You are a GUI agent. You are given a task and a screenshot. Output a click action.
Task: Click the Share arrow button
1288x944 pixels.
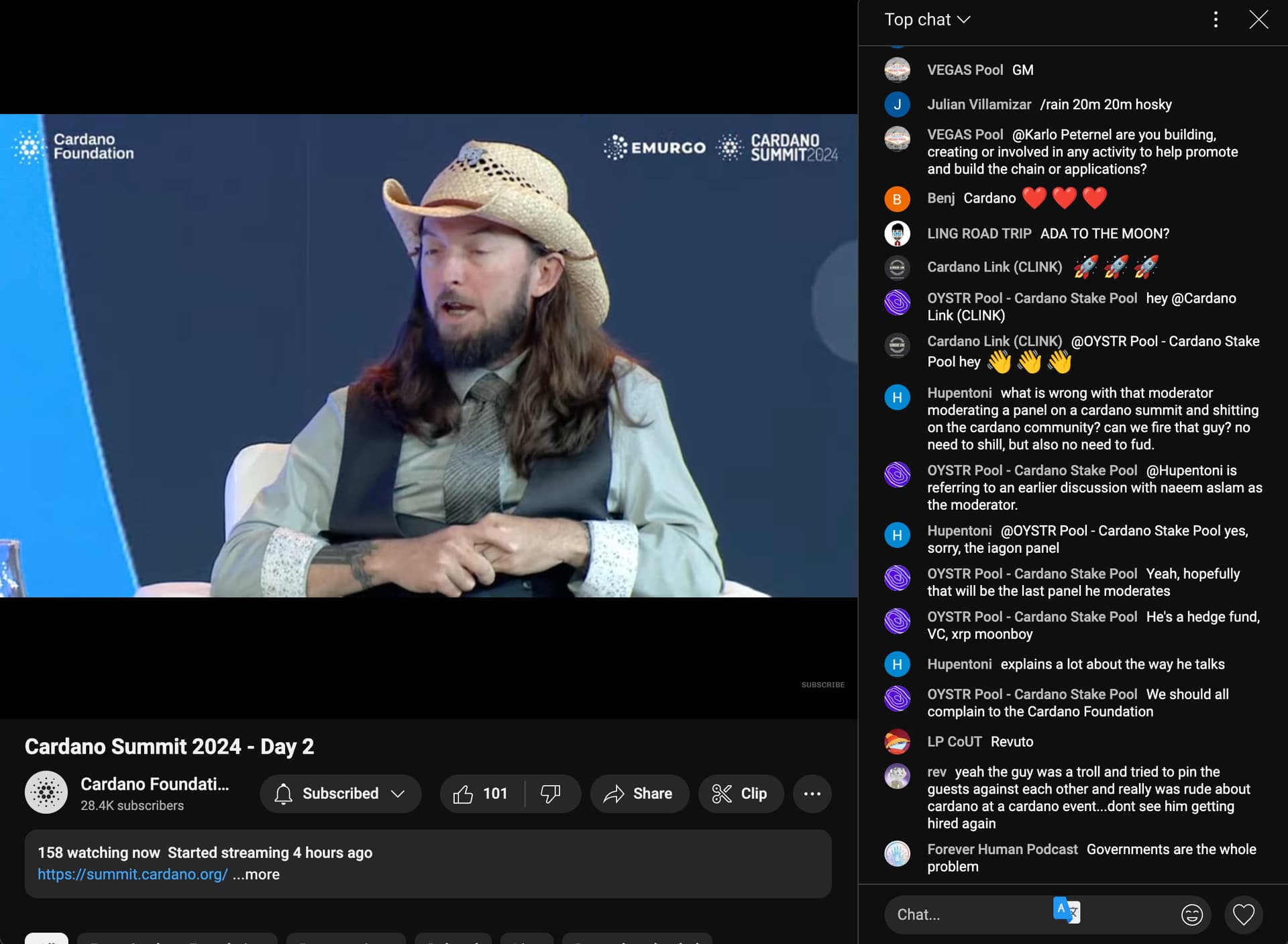coord(639,794)
